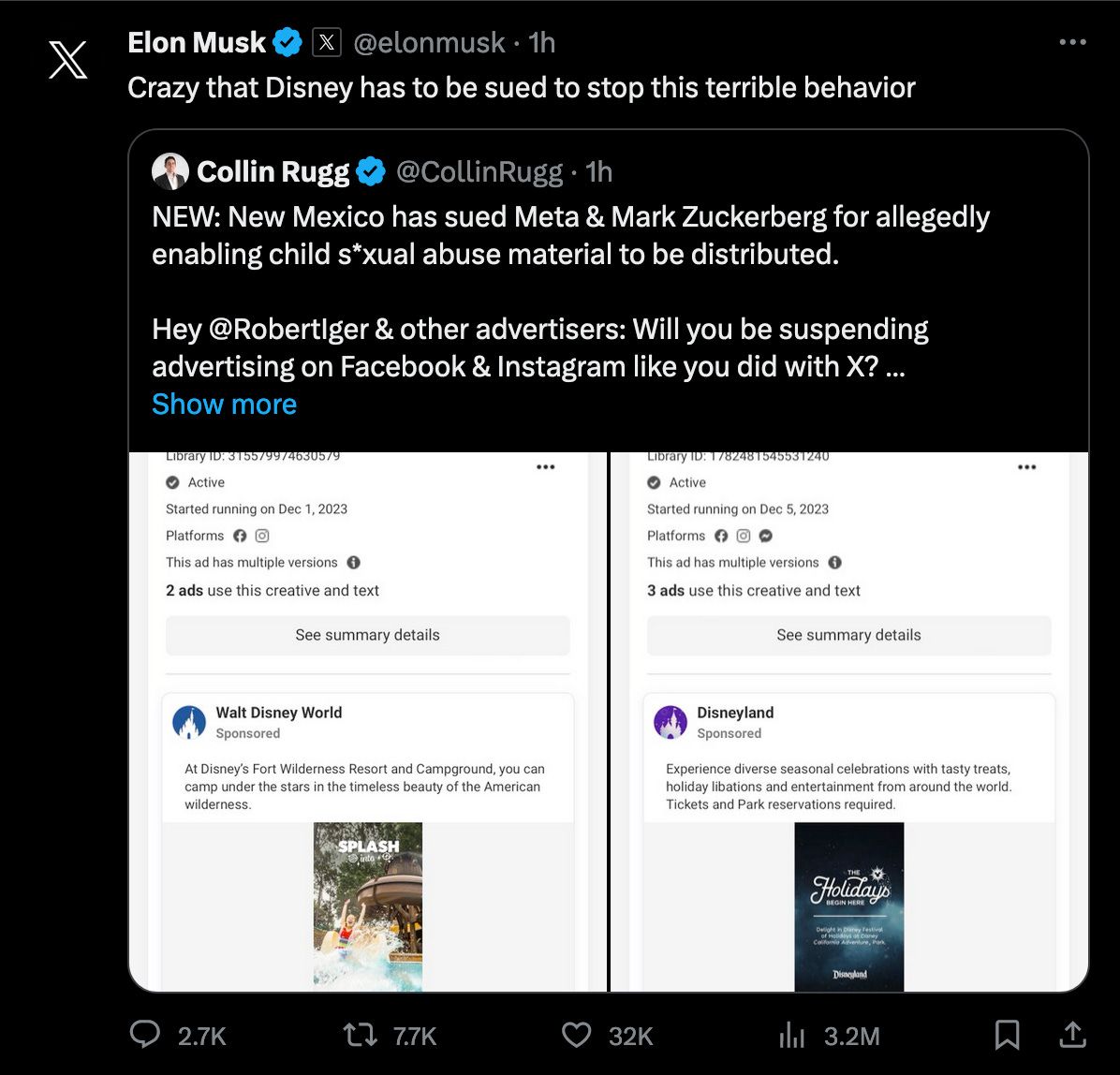Click the multiple versions info icon
This screenshot has height=1075, width=1120.
coord(353,563)
